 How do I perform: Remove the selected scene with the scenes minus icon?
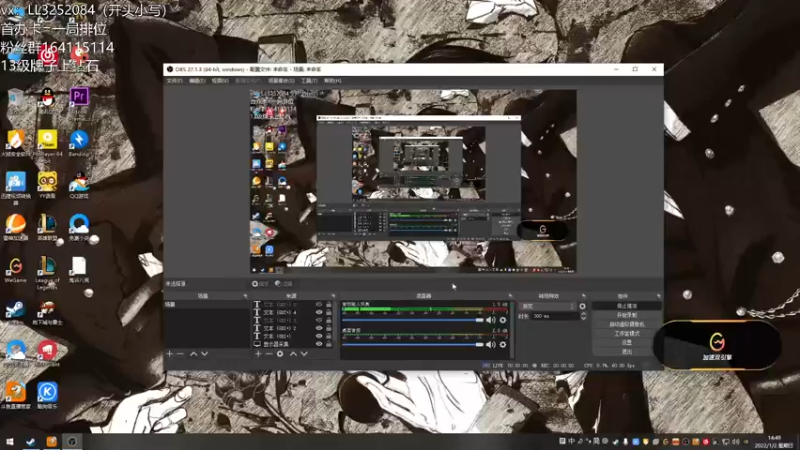(x=180, y=354)
